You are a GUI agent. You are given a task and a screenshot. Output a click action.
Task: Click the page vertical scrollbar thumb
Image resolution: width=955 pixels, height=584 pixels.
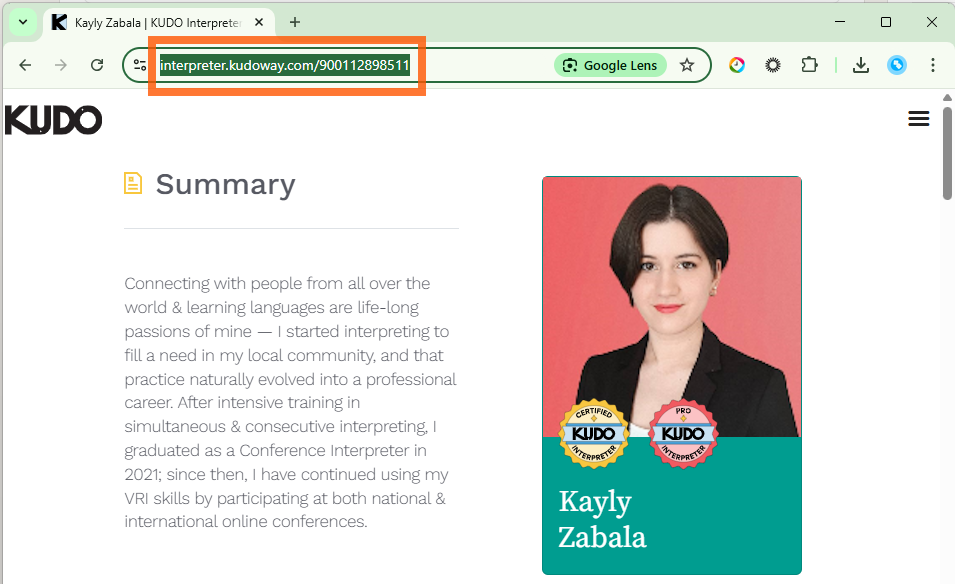947,153
